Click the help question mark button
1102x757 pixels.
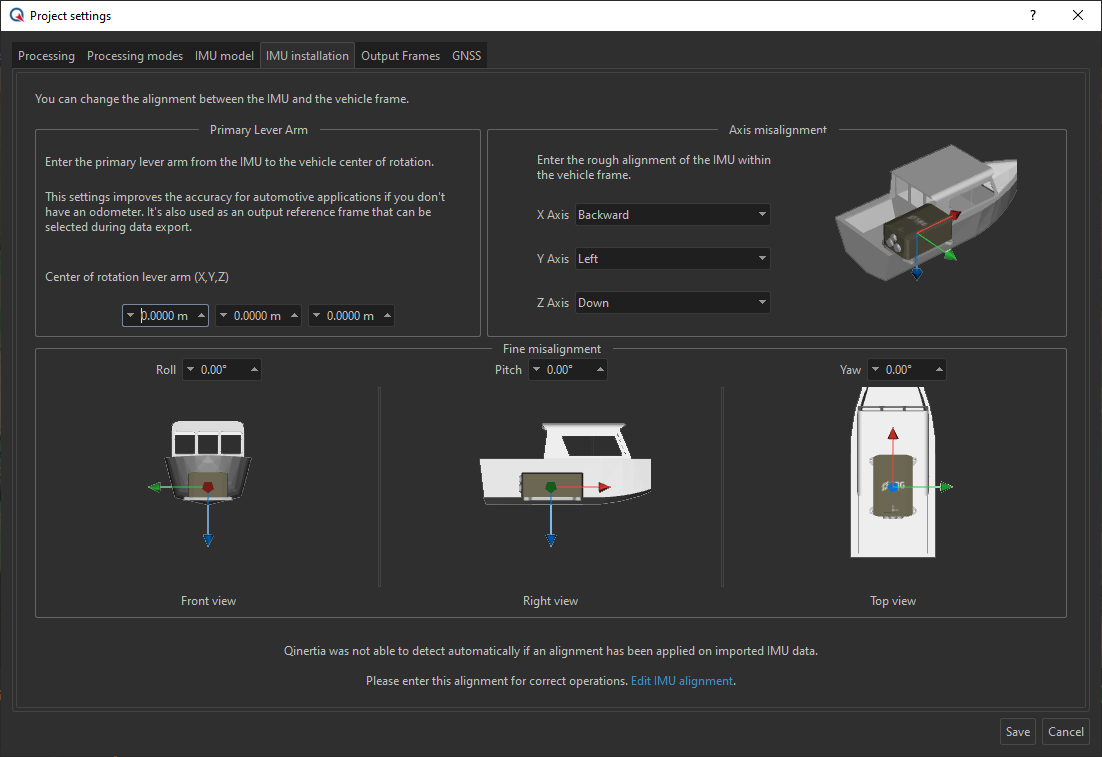(1032, 15)
